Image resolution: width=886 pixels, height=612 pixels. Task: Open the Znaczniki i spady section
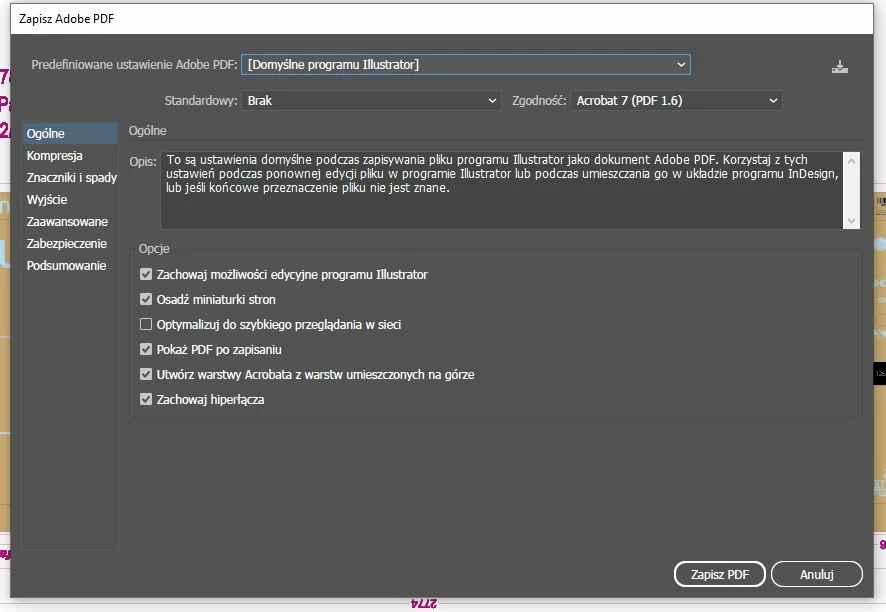[70, 177]
